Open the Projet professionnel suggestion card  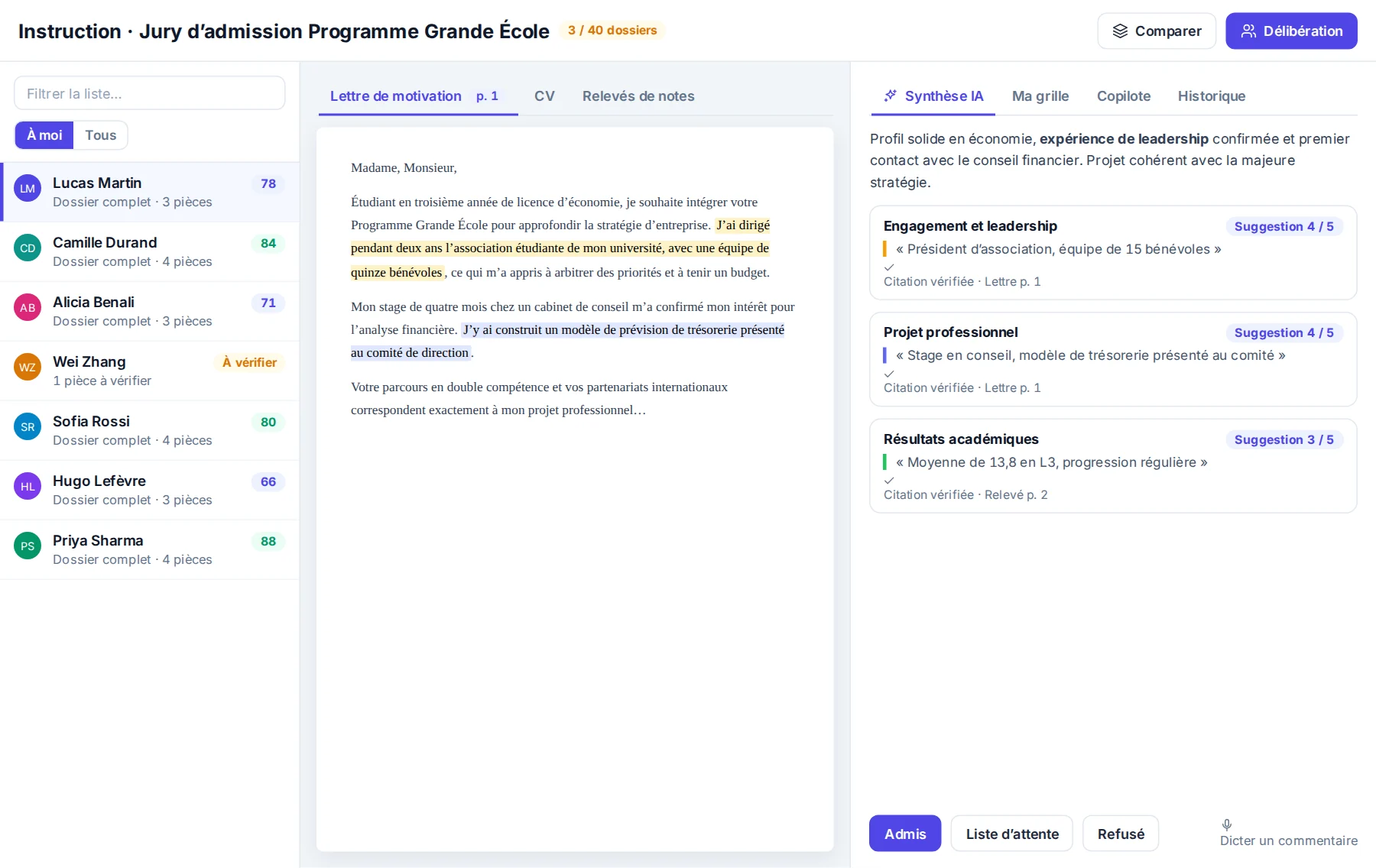tap(1113, 359)
